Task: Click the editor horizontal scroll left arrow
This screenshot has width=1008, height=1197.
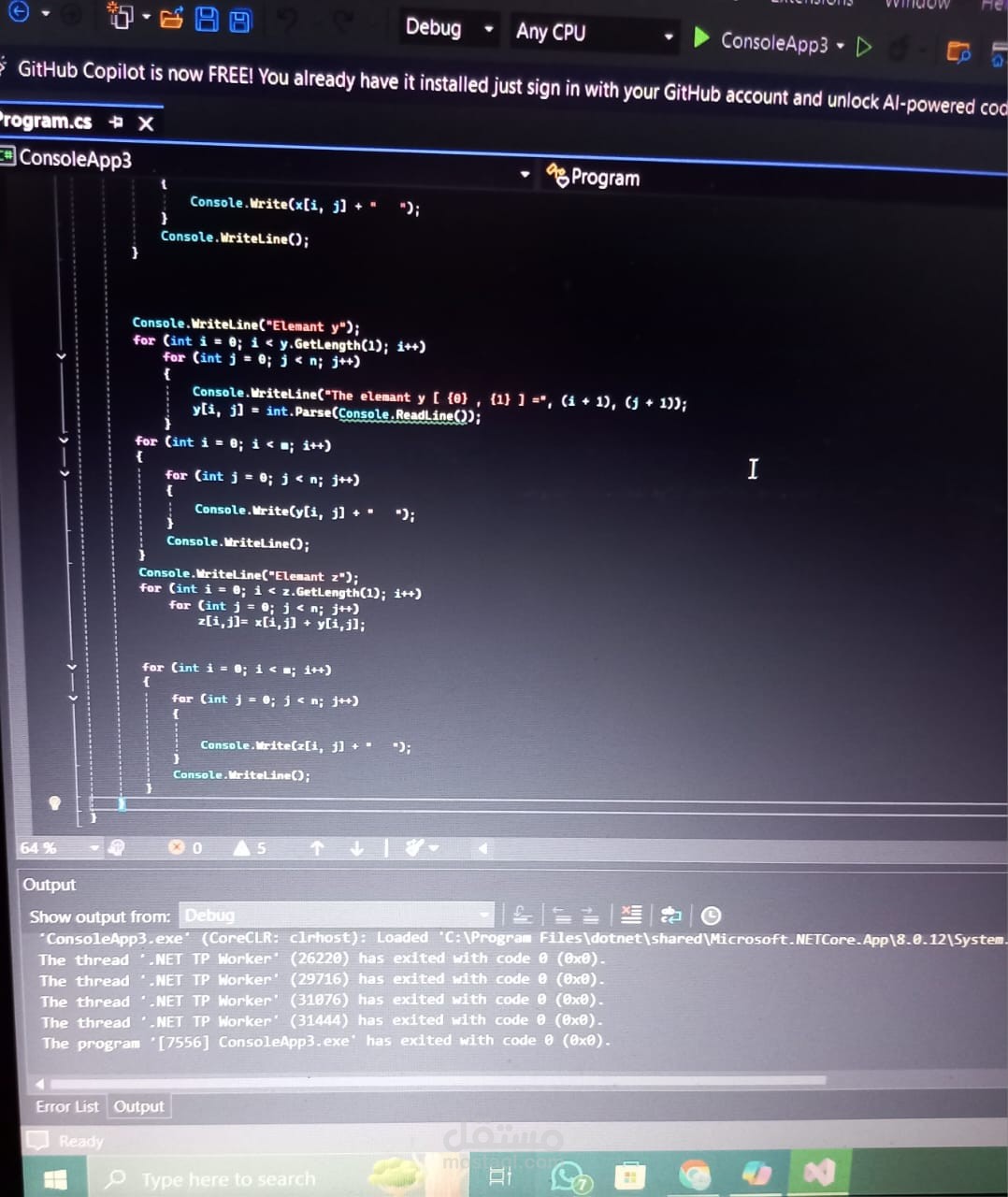Action: coord(483,848)
